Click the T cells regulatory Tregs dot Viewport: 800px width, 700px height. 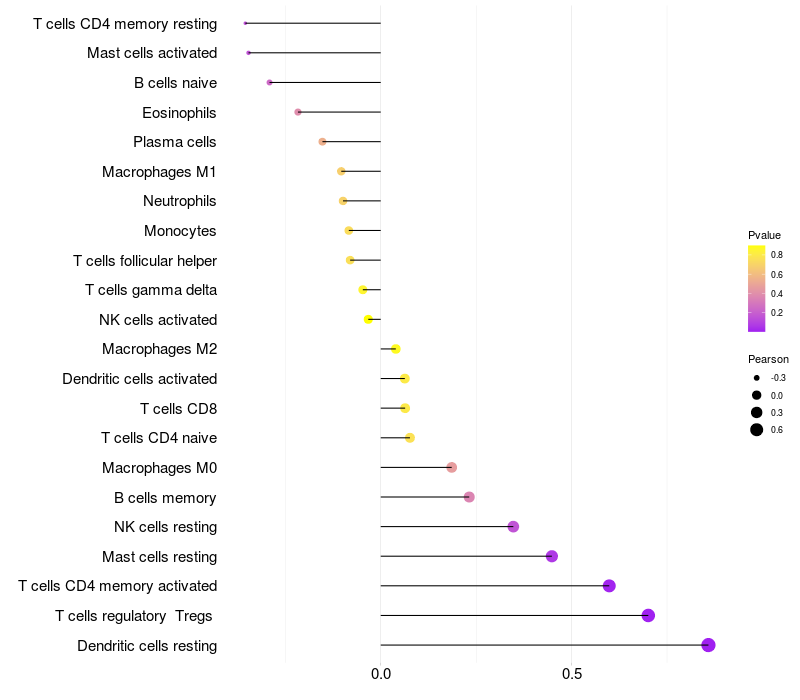648,615
